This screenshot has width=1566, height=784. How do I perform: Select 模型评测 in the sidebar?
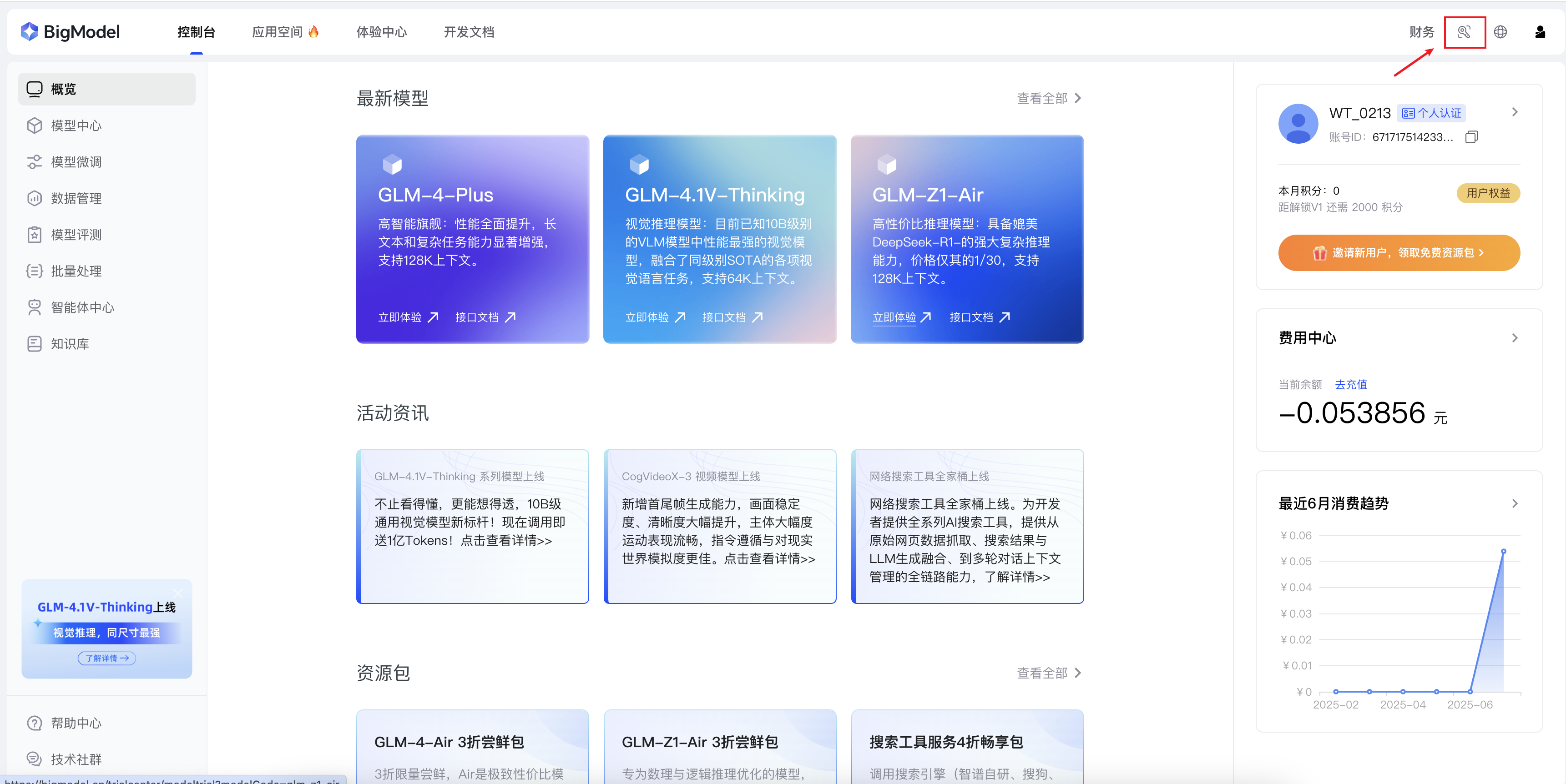(107, 235)
